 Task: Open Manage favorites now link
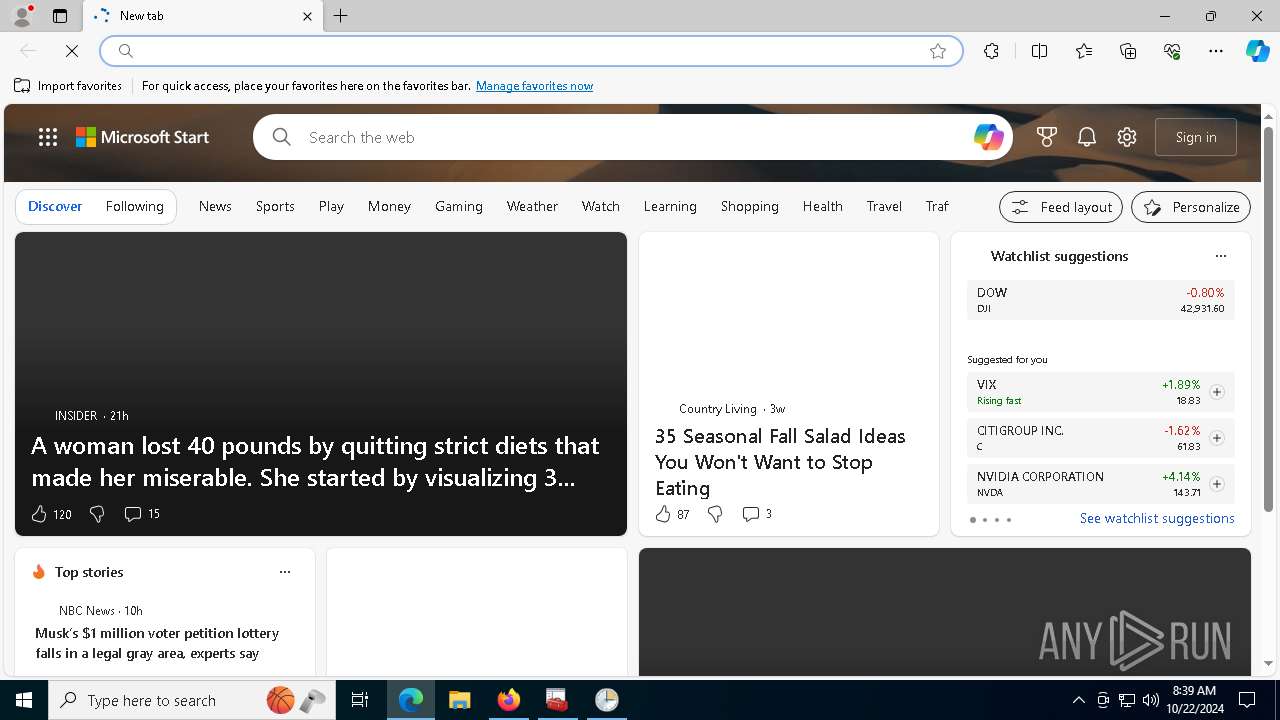pos(534,86)
